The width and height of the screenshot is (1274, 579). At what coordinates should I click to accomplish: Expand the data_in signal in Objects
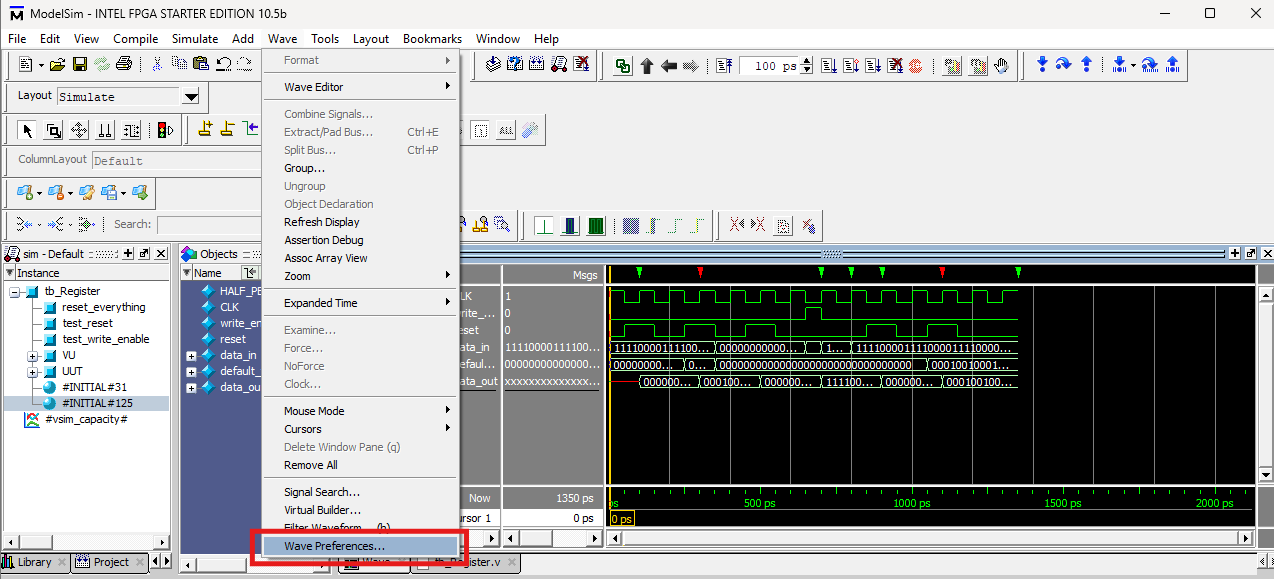pos(191,355)
